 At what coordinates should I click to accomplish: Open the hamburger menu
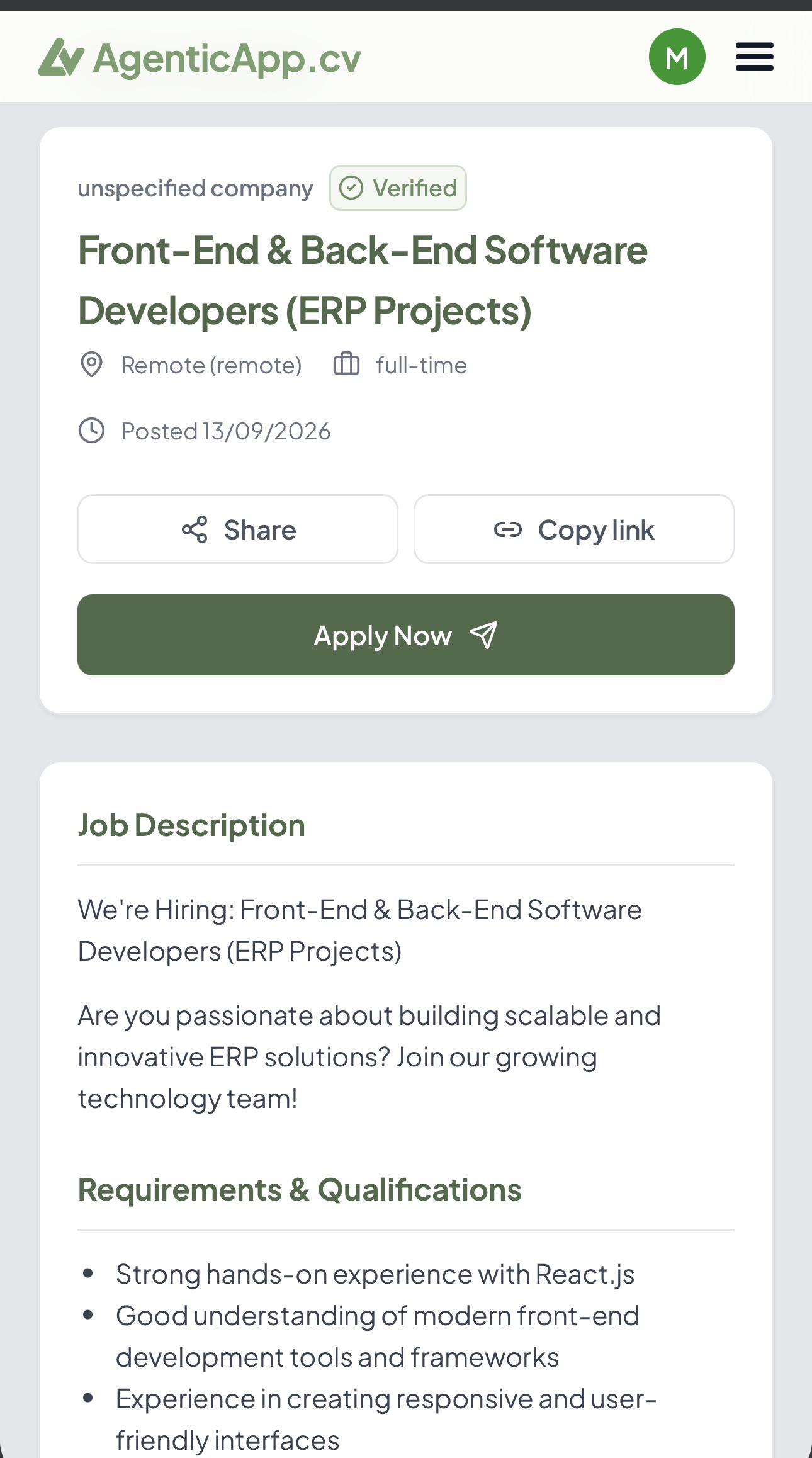point(754,57)
